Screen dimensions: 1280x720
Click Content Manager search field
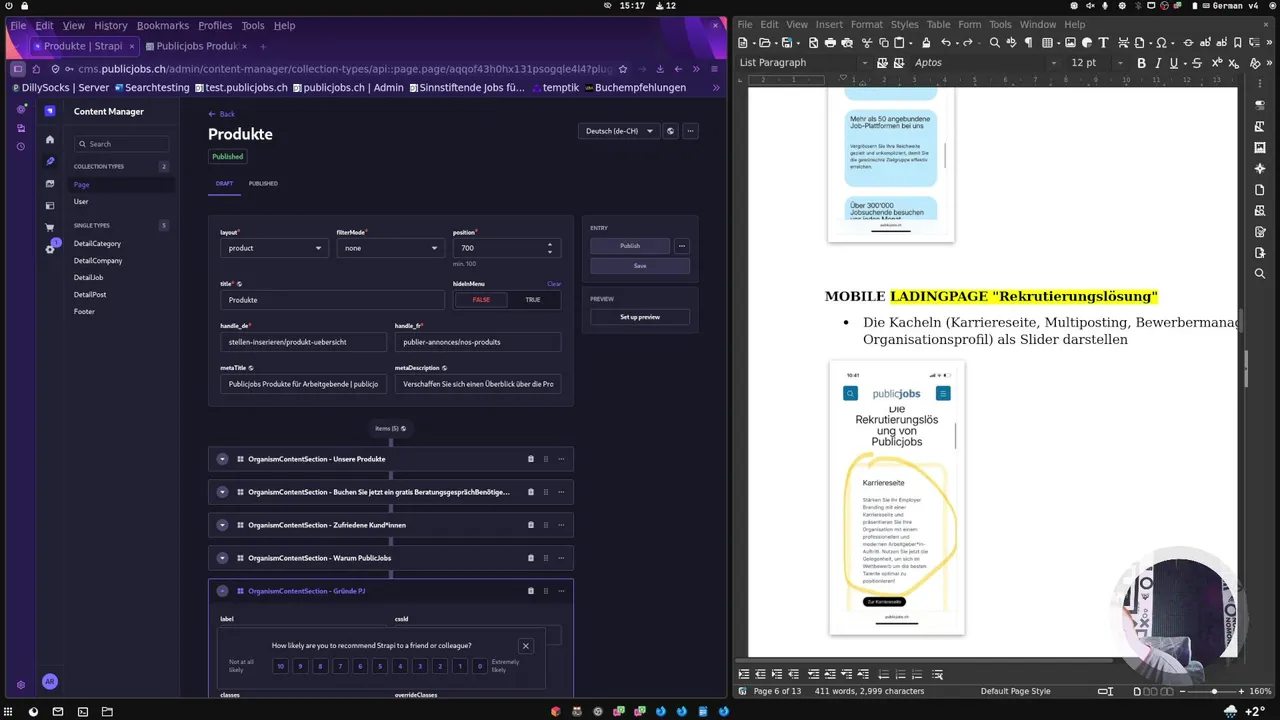click(x=122, y=144)
